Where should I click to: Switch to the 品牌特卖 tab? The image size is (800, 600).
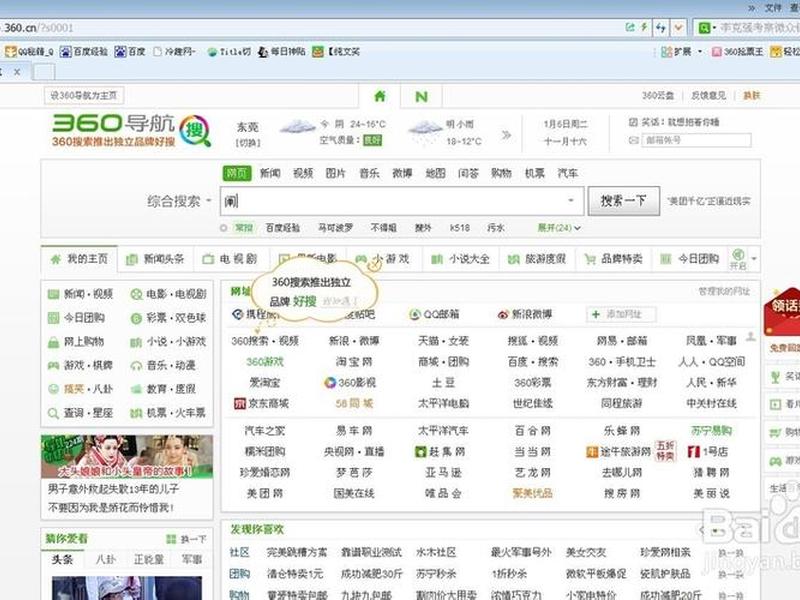[x=613, y=259]
